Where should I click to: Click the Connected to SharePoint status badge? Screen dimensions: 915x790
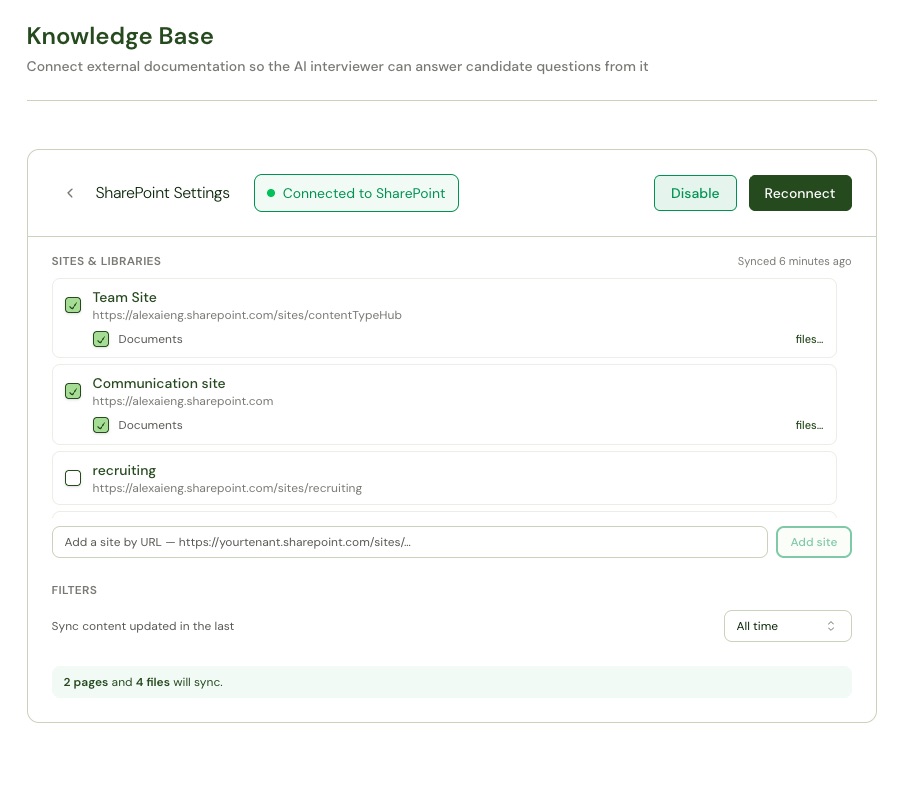click(x=357, y=193)
